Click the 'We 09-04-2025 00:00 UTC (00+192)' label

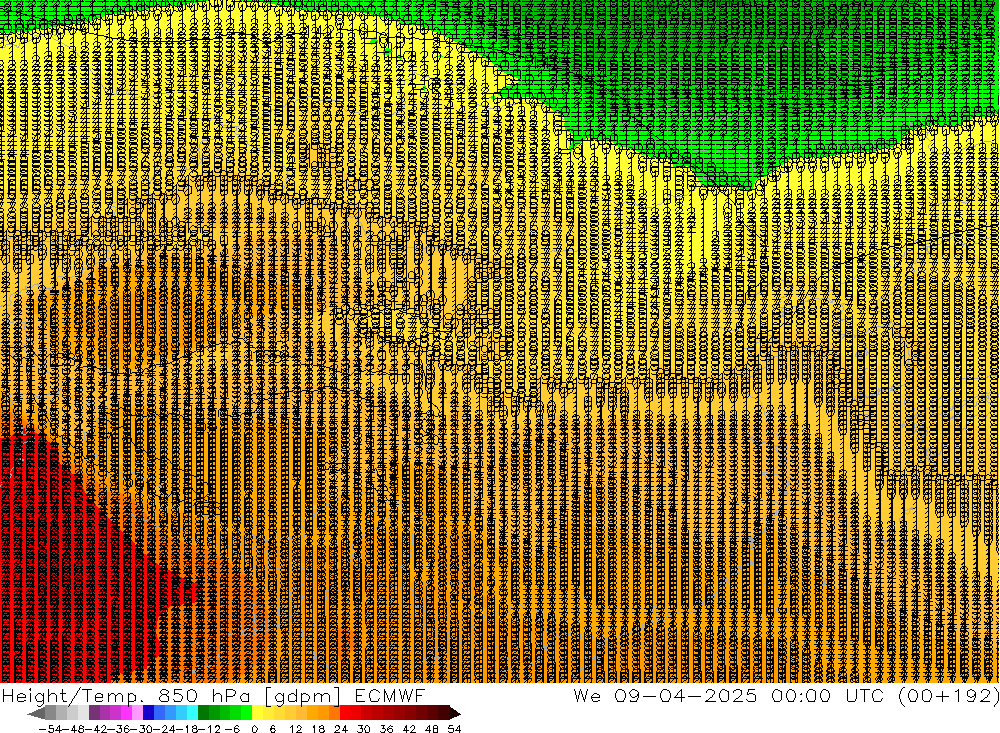point(786,695)
